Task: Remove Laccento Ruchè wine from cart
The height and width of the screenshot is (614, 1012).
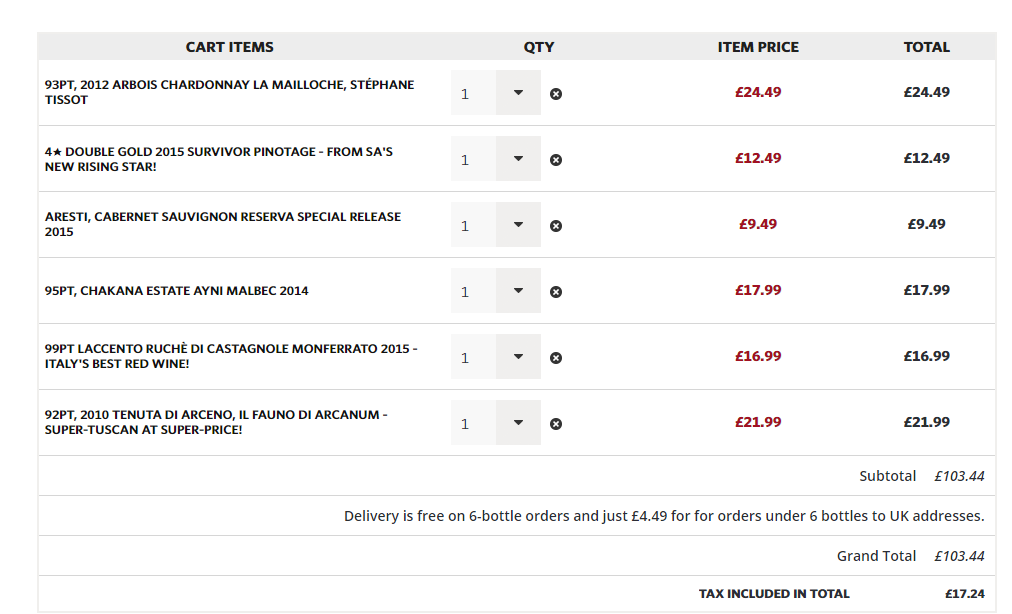Action: 556,358
